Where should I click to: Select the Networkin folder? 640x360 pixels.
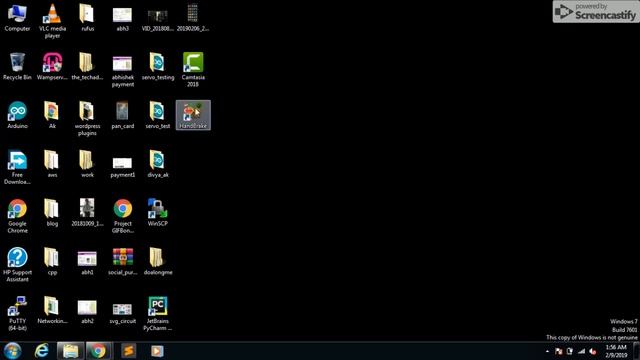pyautogui.click(x=52, y=310)
